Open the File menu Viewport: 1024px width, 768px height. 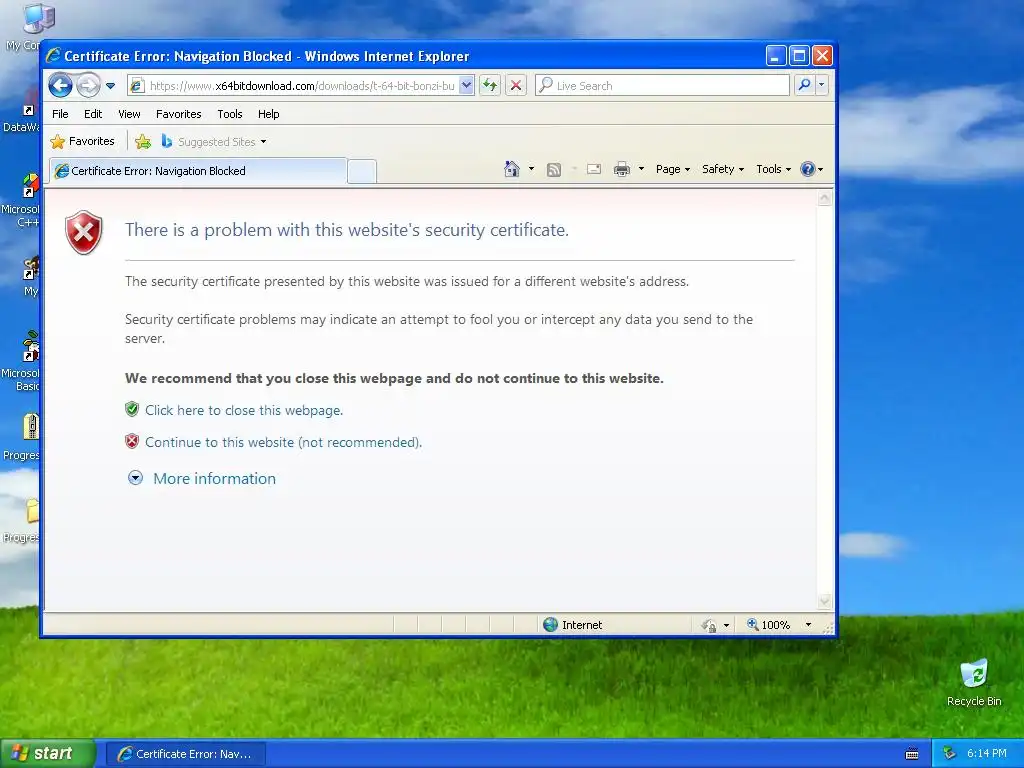tap(60, 114)
